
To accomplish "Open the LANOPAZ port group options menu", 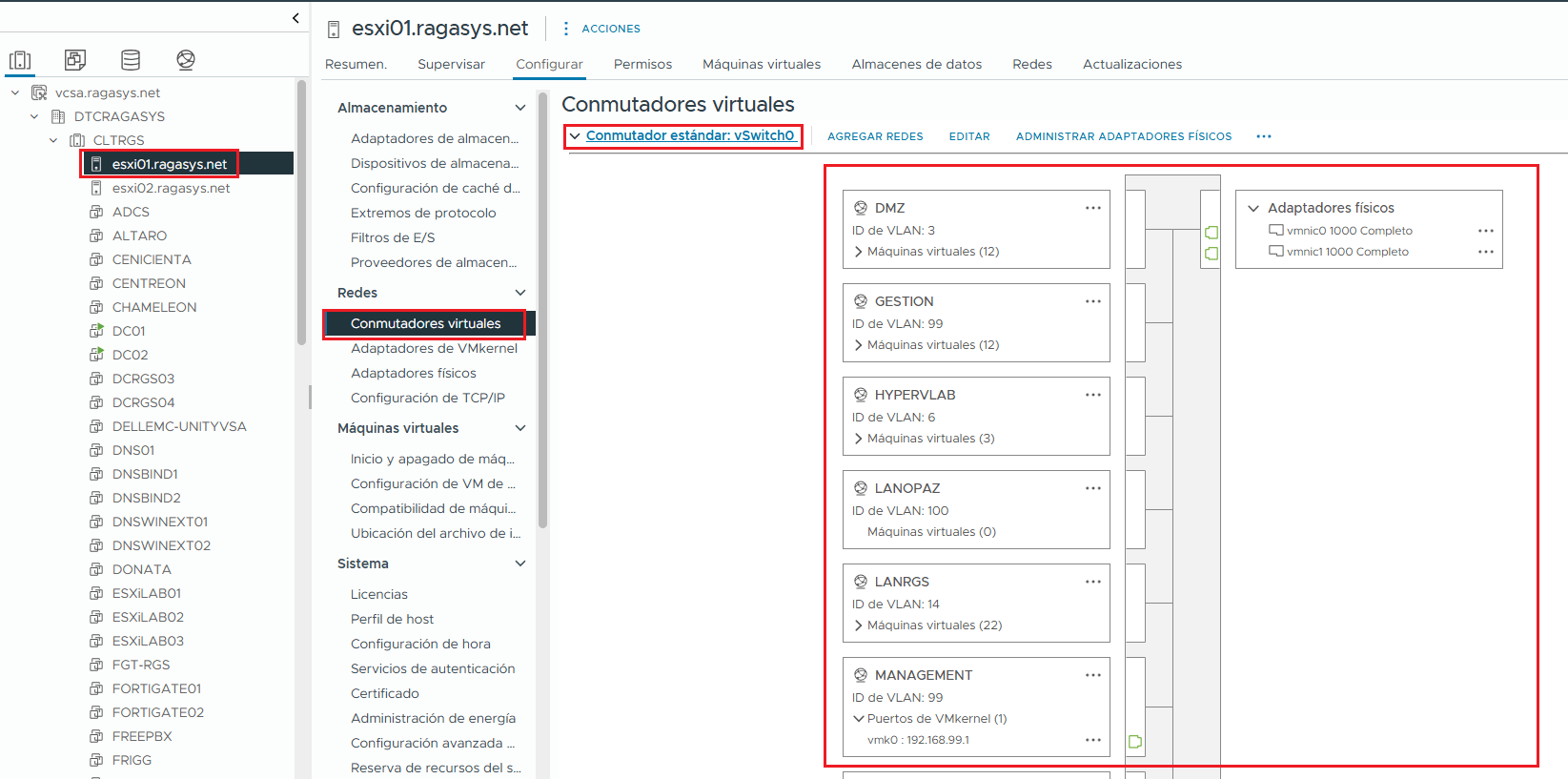I will pos(1093,488).
